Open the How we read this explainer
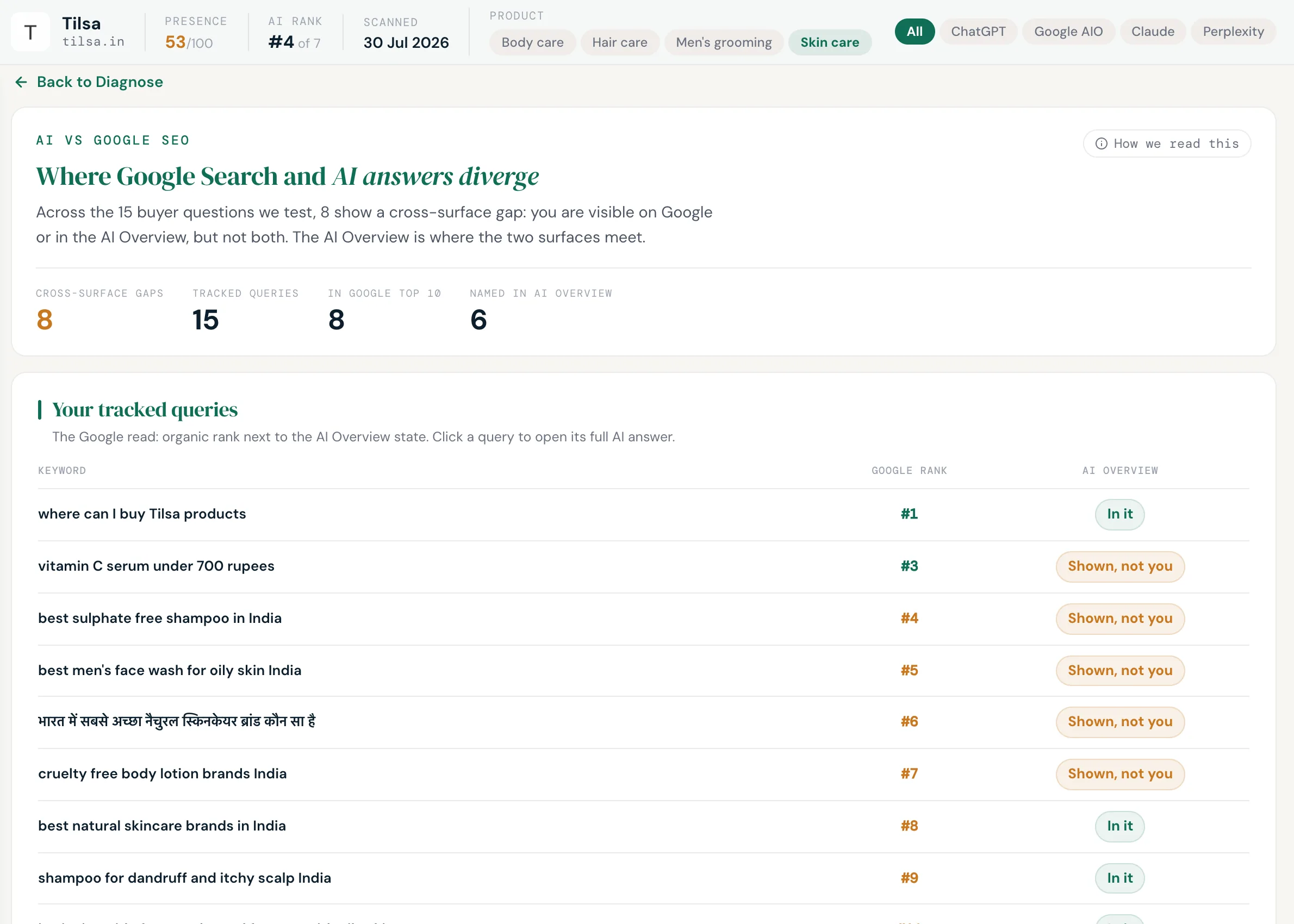Viewport: 1294px width, 924px height. pos(1167,143)
